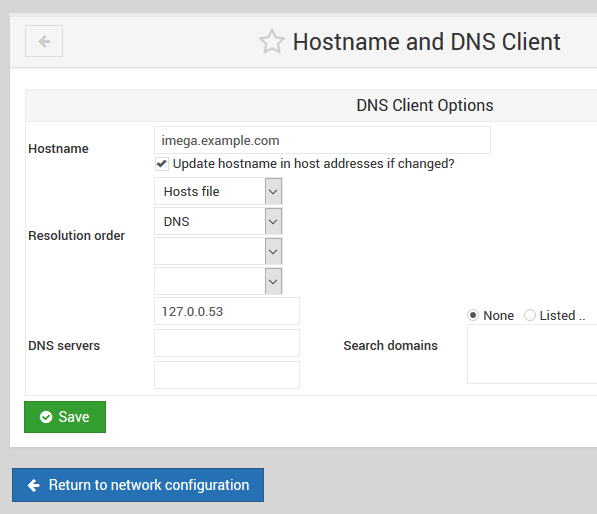Select the Listed search domains radio
Screen dimensions: 597x514
point(530,315)
